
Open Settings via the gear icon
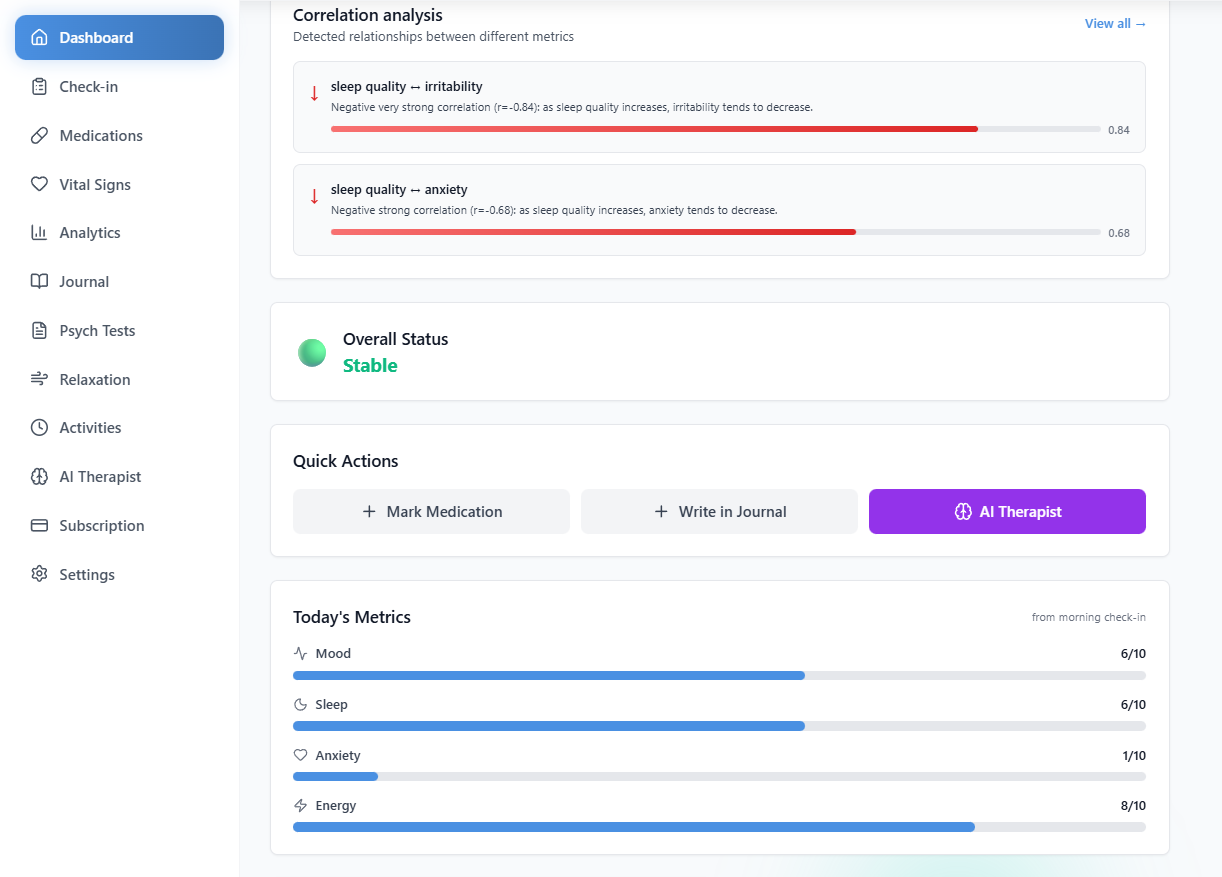click(x=38, y=574)
